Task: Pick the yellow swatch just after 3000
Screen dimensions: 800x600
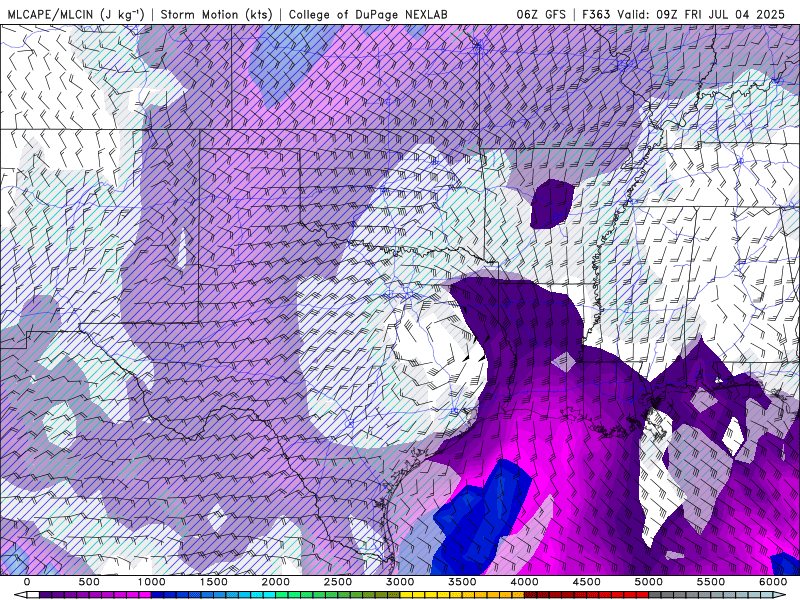Action: [406, 594]
